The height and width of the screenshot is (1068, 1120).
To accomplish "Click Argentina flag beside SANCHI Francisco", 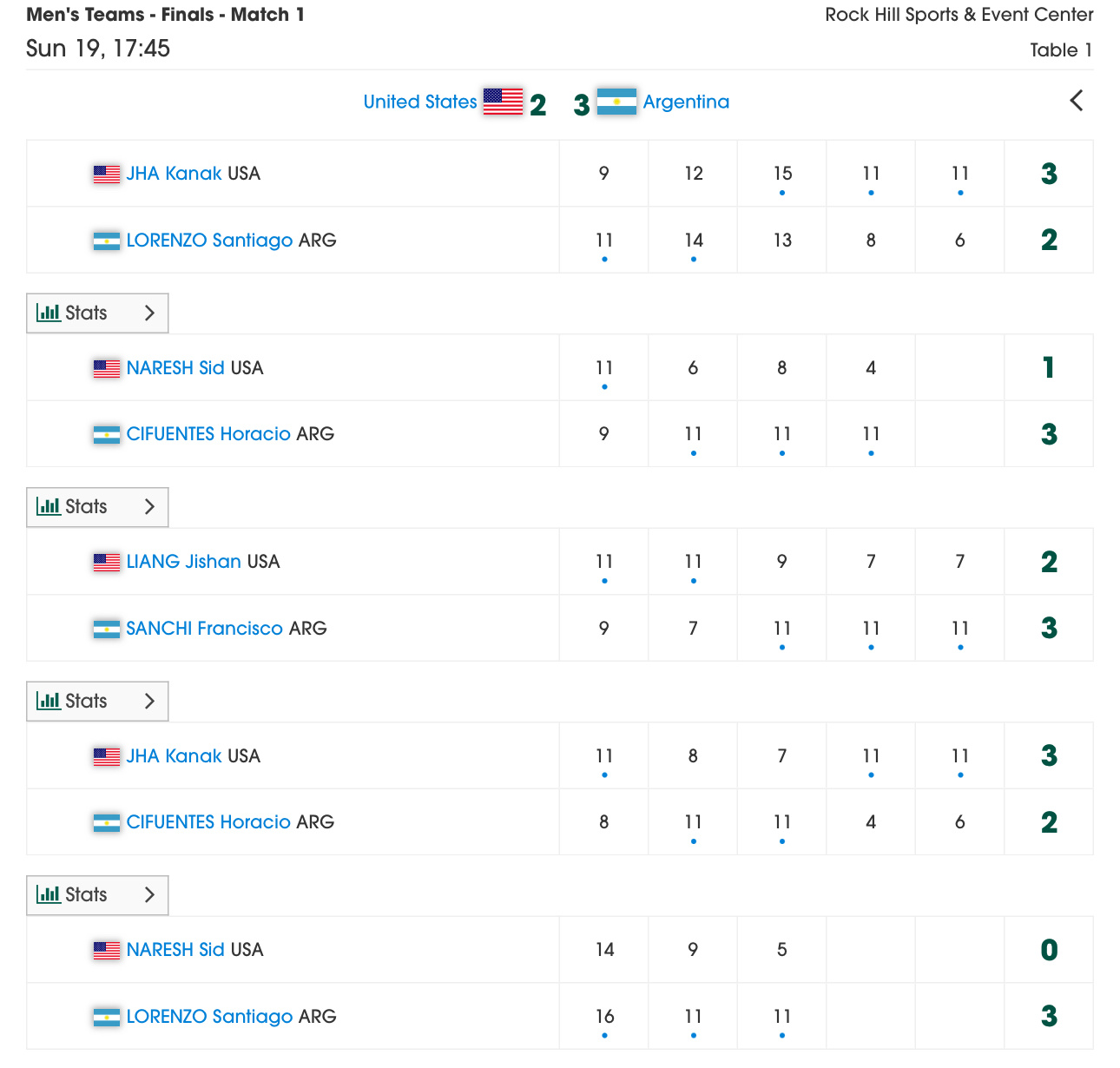I will (x=107, y=629).
